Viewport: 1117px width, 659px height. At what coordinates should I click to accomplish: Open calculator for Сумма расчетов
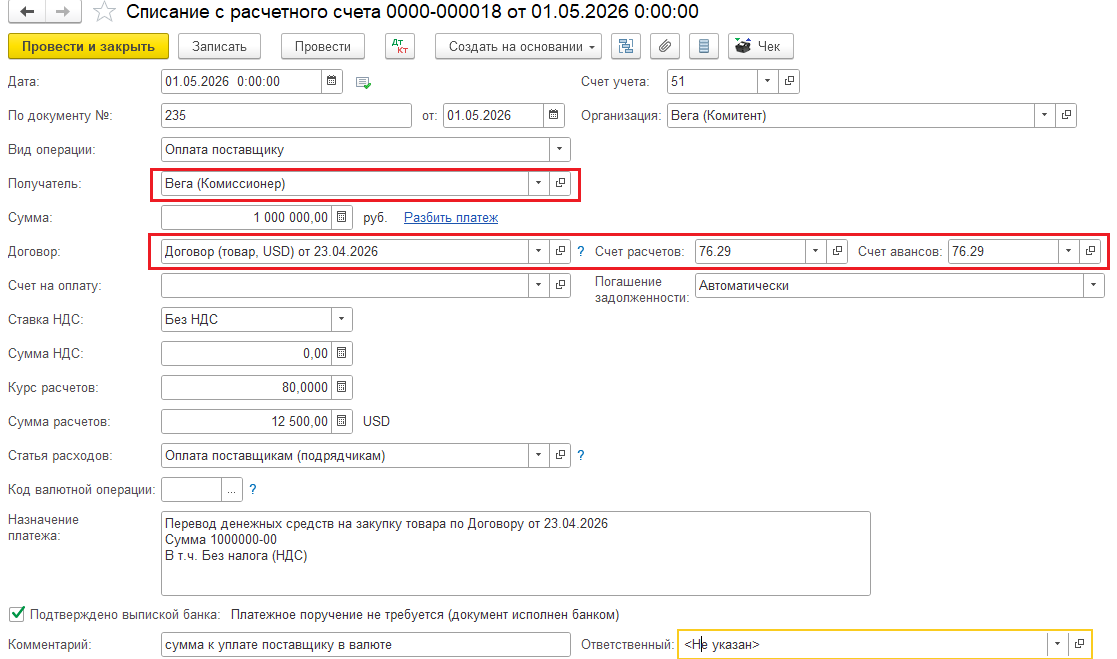click(342, 421)
